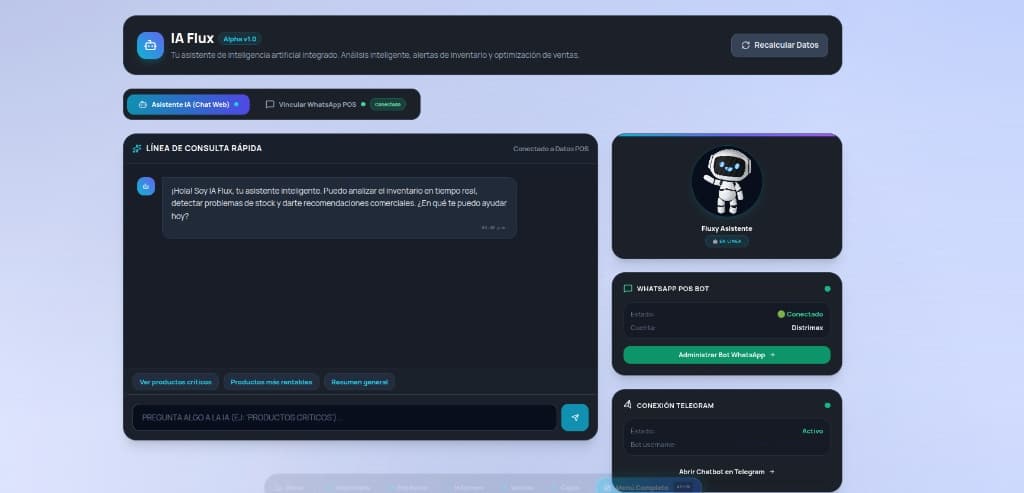
Task: Click the green status dot on Conexión Telegram card
Action: [x=827, y=406]
